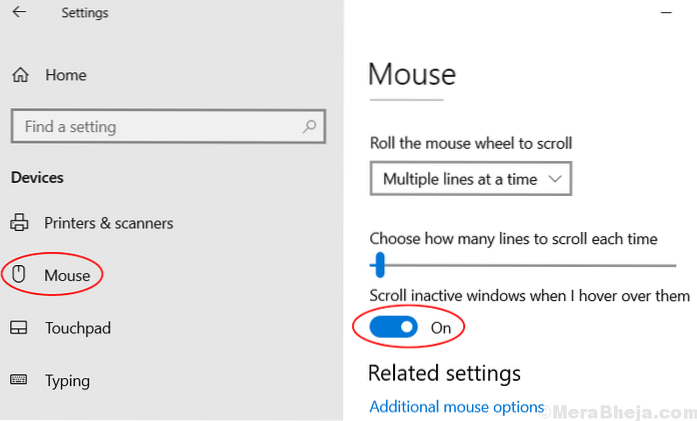Viewport: 697px width, 421px height.
Task: Open the 'Multiple lines at a time' dropdown
Action: [x=470, y=179]
